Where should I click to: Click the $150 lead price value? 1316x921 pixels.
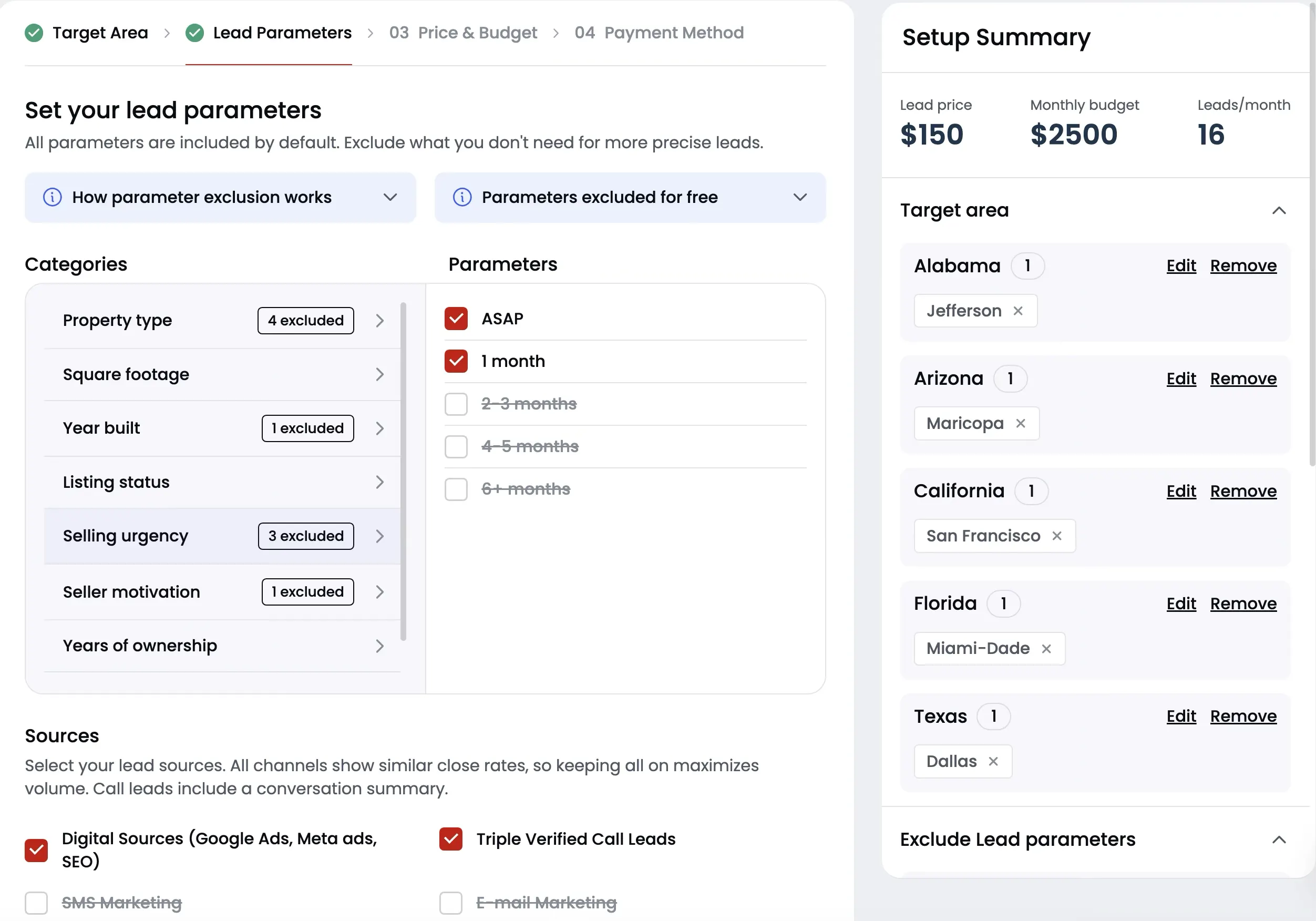pyautogui.click(x=931, y=135)
